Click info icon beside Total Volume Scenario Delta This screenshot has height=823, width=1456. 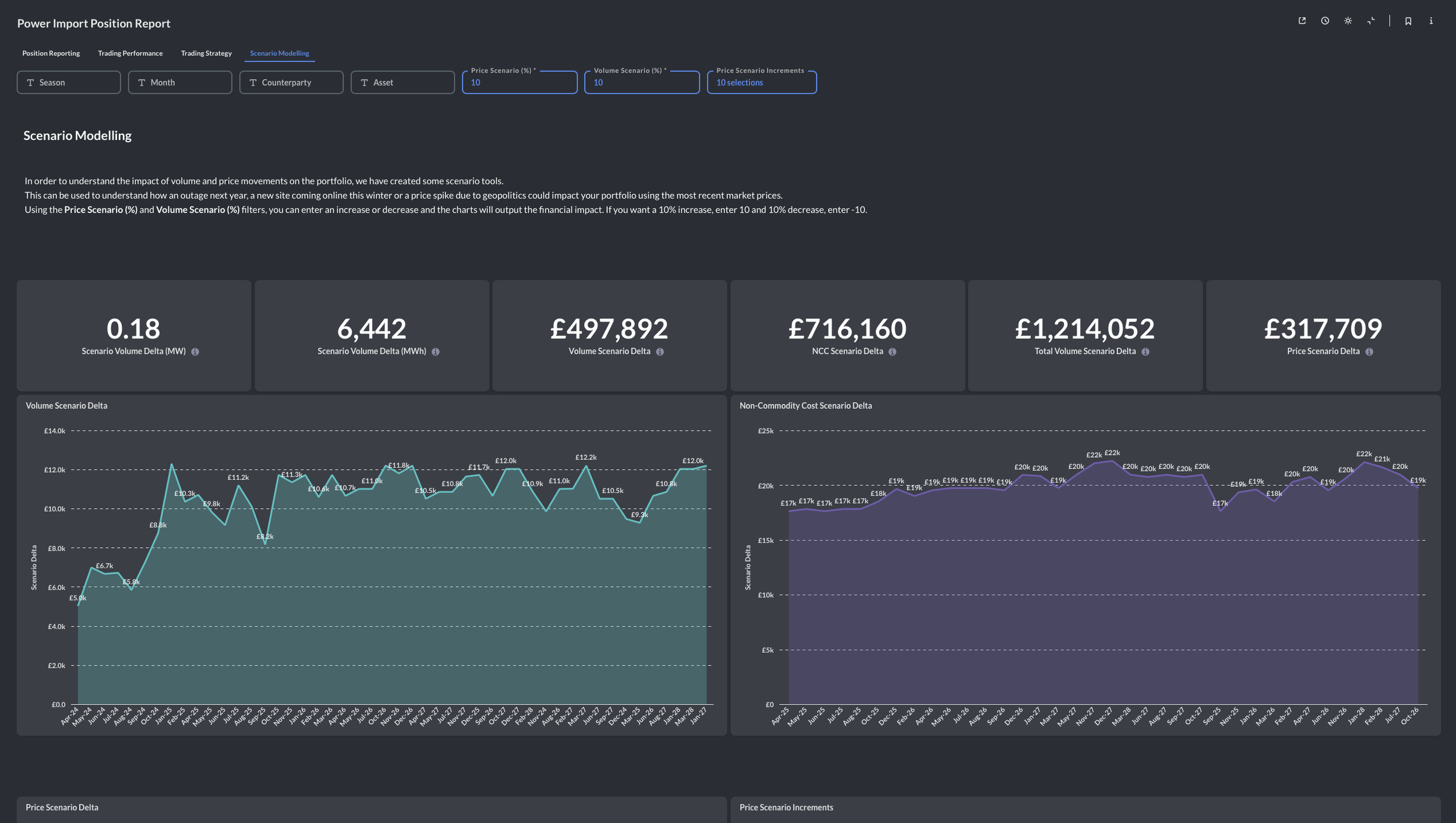point(1145,352)
